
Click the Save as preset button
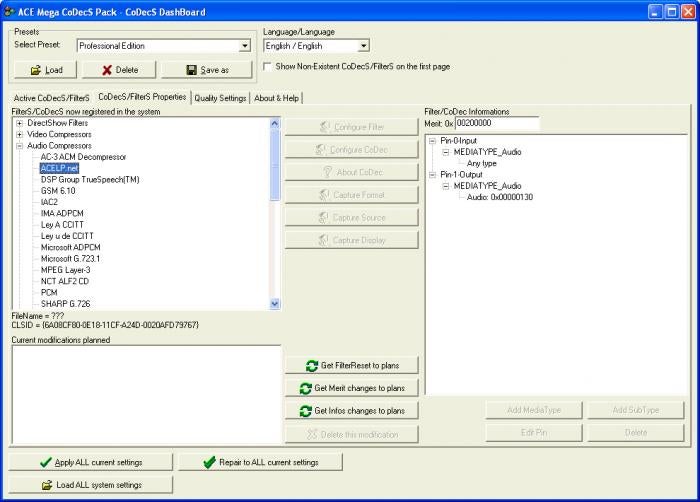207,70
